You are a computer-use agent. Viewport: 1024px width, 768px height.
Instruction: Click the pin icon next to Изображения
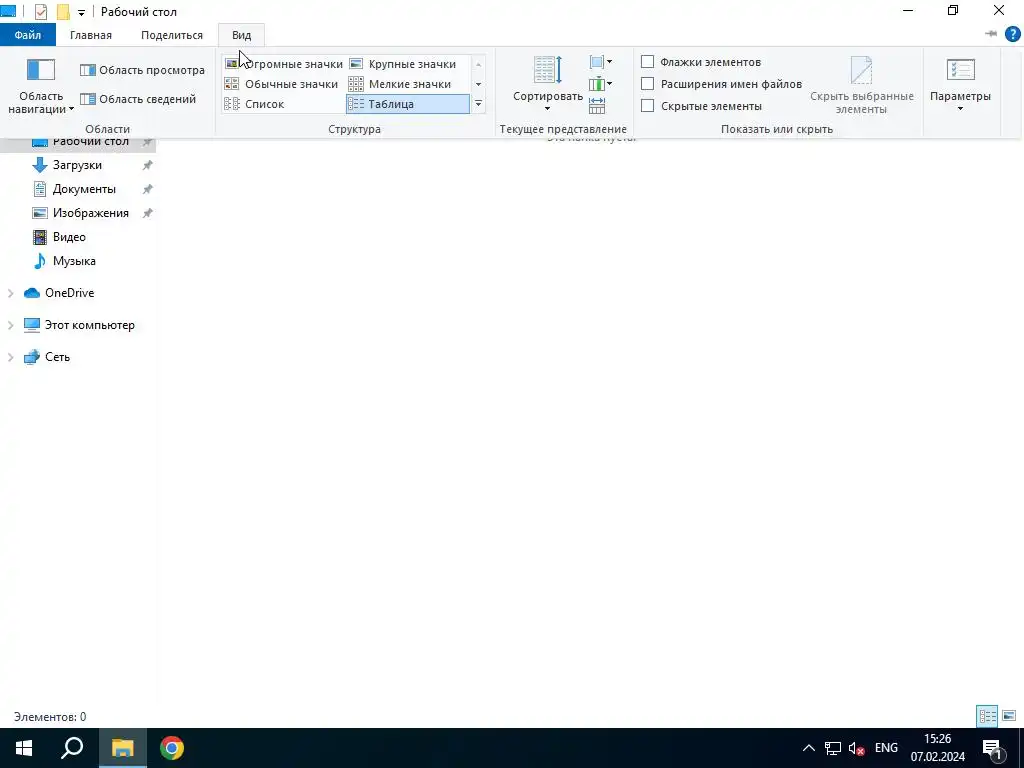coord(148,213)
